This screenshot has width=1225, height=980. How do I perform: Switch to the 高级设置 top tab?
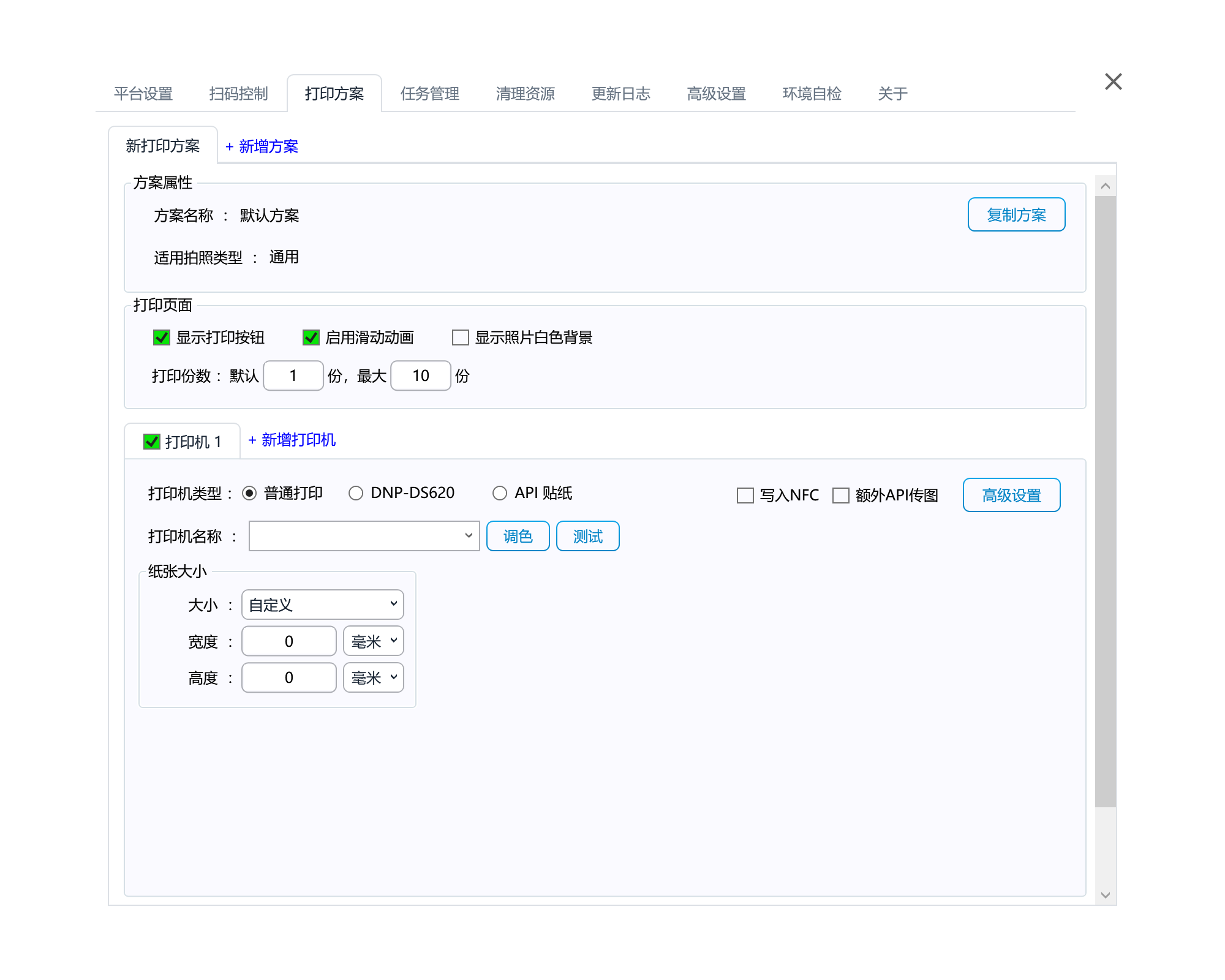[717, 94]
